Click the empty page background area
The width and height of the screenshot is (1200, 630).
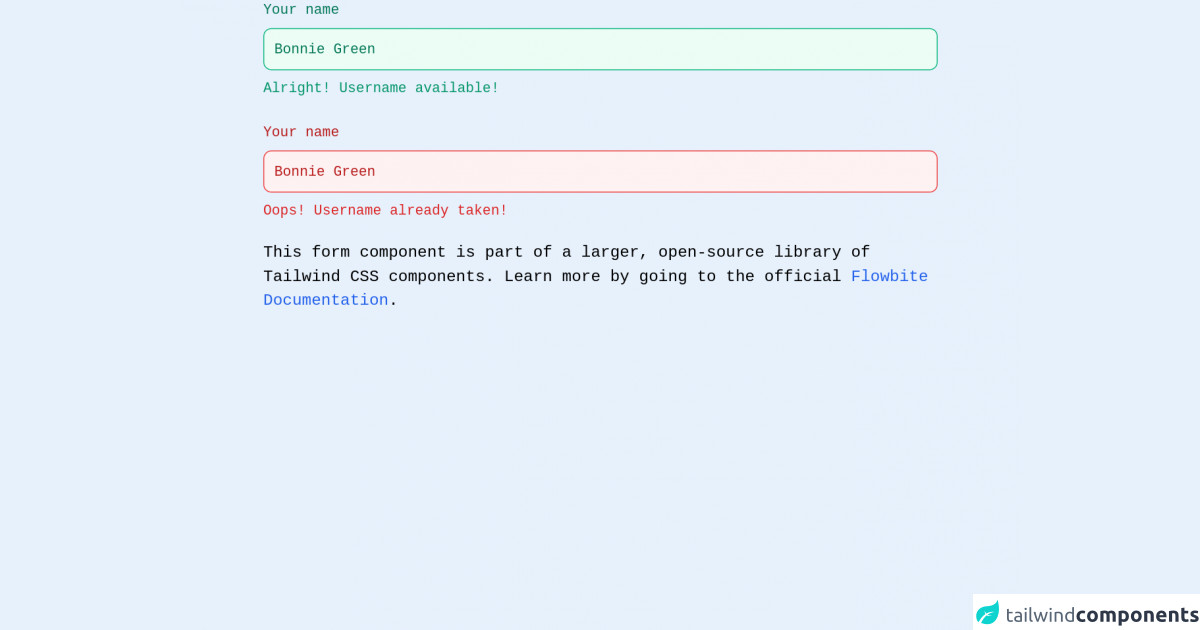click(x=600, y=450)
